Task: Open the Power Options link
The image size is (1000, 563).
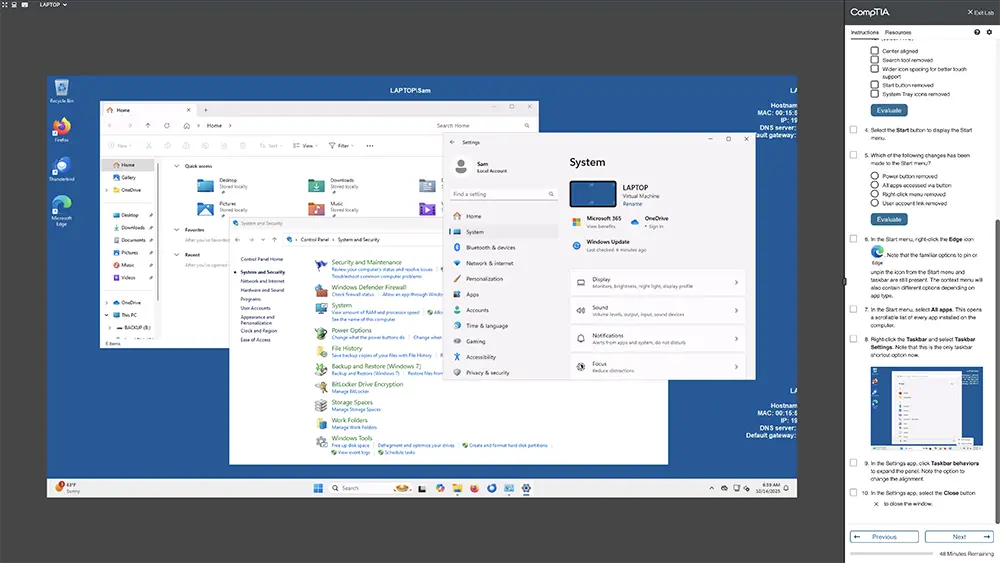Action: (x=351, y=330)
